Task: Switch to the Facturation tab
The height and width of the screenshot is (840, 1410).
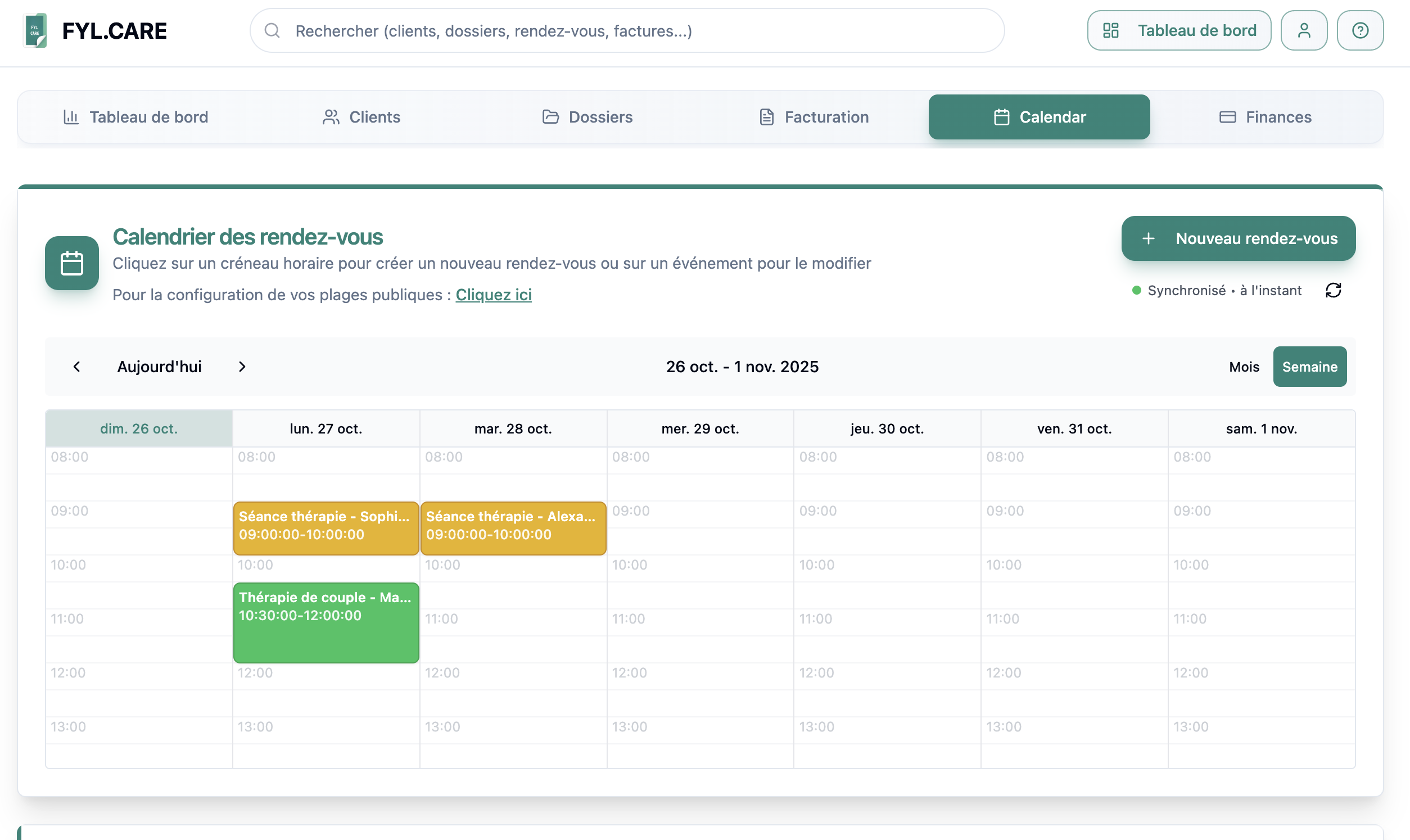Action: 814,117
